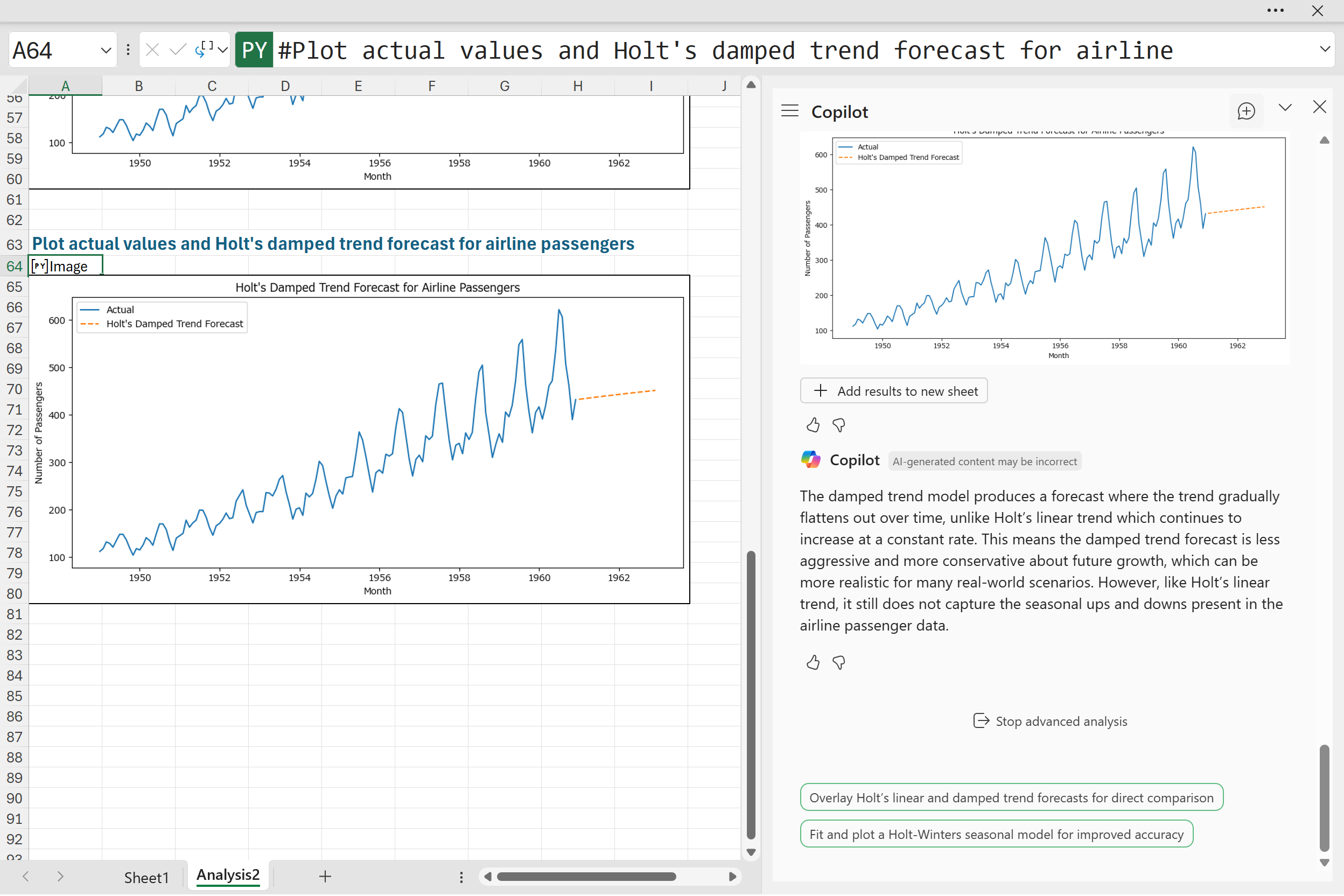Dislike the damped trend explanation
Image resolution: width=1344 pixels, height=896 pixels.
coord(838,663)
